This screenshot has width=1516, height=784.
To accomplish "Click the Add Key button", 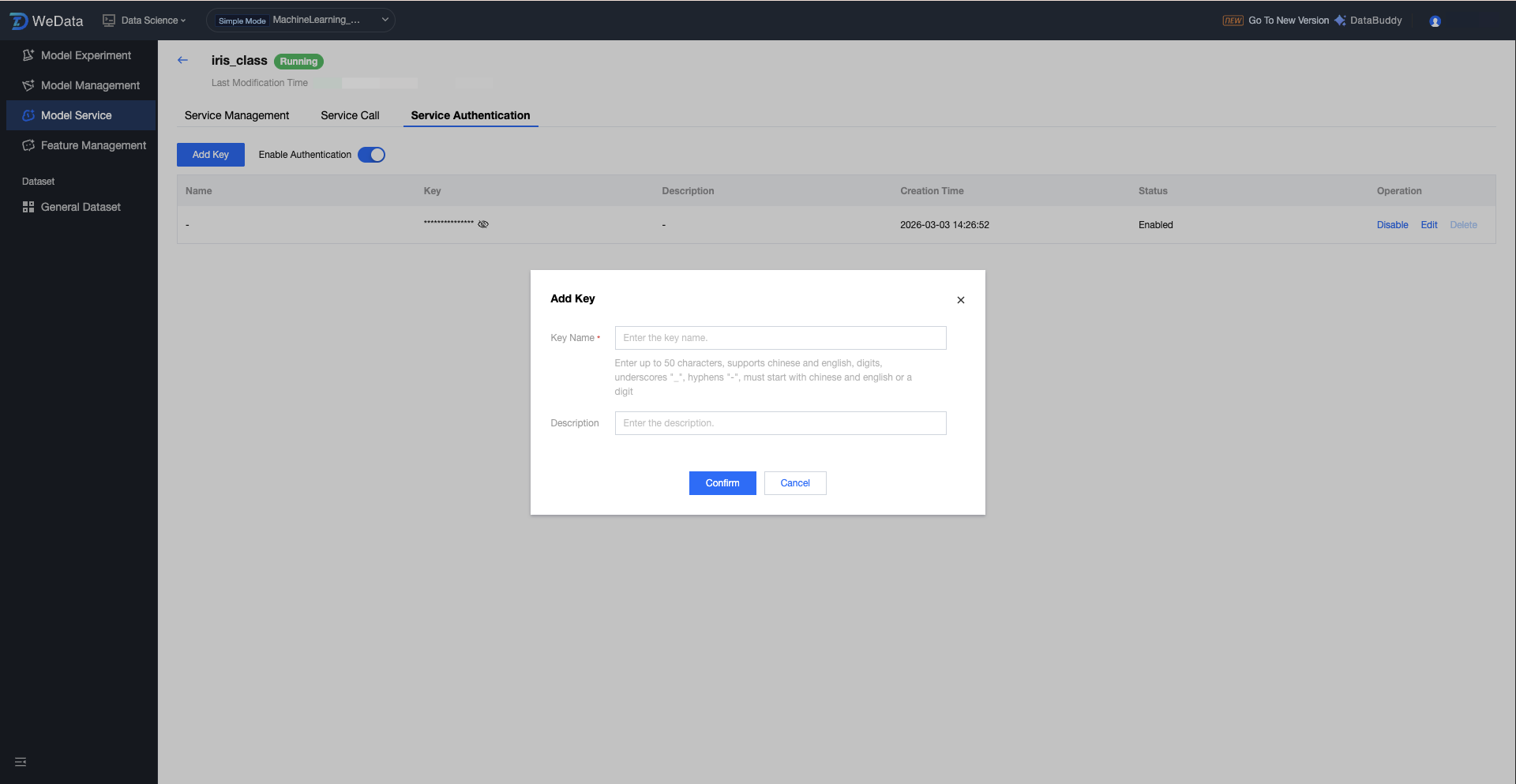I will [211, 155].
